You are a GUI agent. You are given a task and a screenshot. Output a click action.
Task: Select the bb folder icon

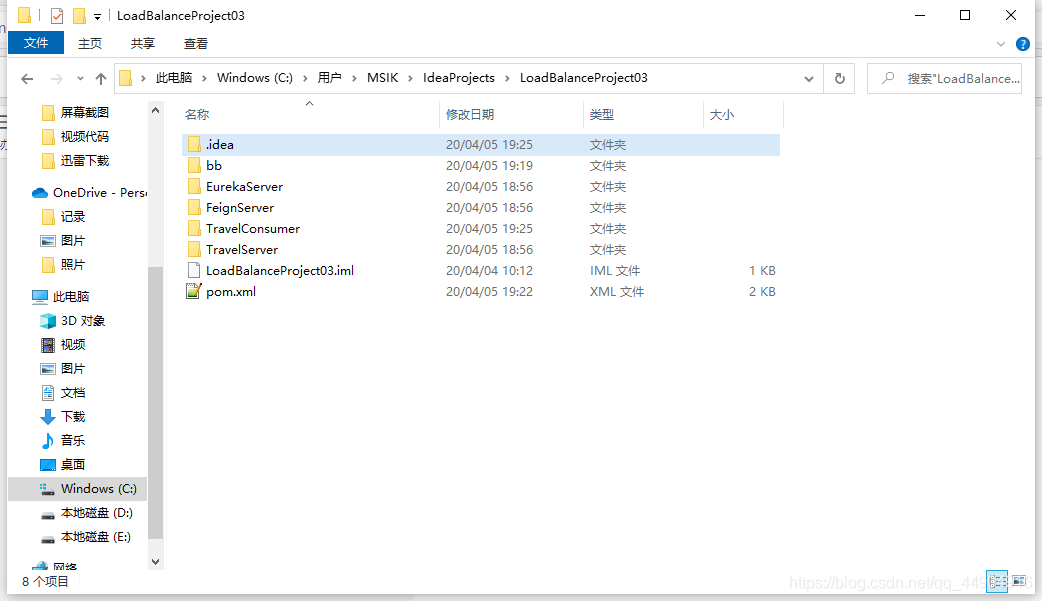(194, 166)
